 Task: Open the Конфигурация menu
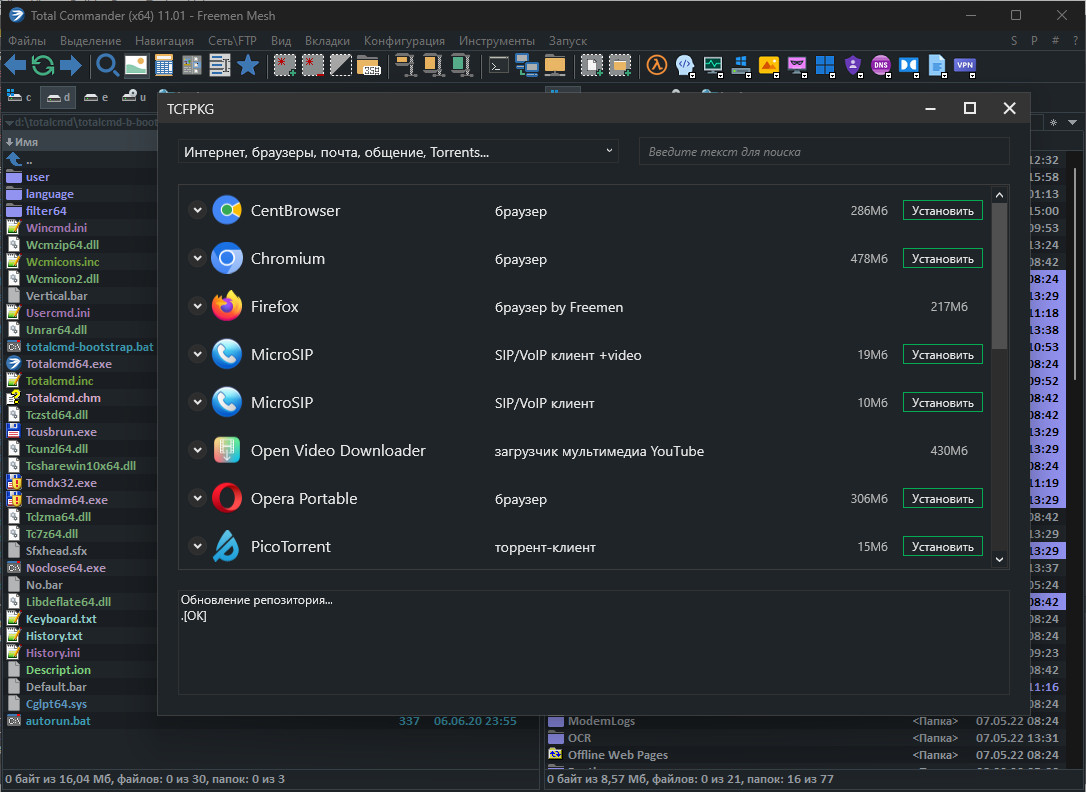(x=404, y=41)
